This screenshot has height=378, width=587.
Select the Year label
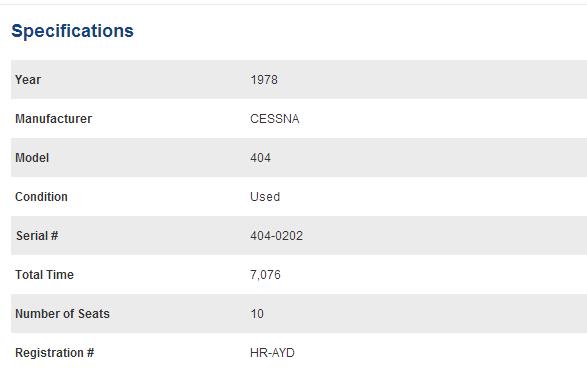[28, 80]
